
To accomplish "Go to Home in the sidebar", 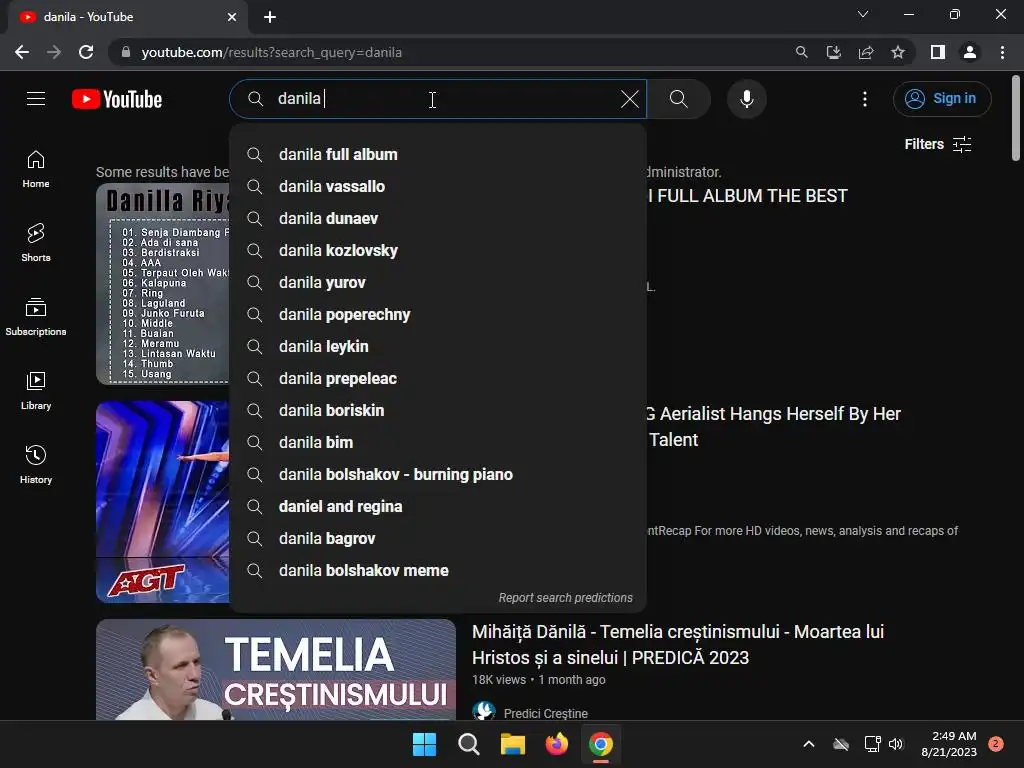I will (36, 169).
